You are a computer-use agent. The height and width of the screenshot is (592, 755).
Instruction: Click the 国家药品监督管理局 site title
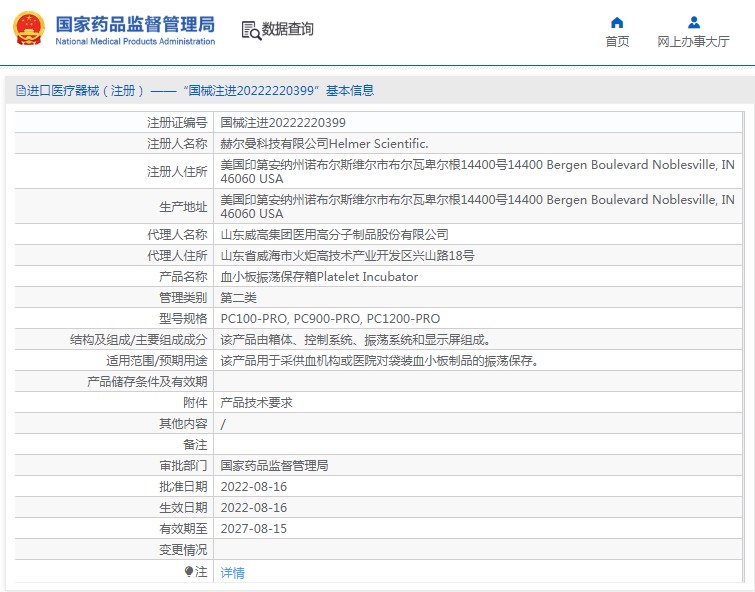tap(135, 24)
